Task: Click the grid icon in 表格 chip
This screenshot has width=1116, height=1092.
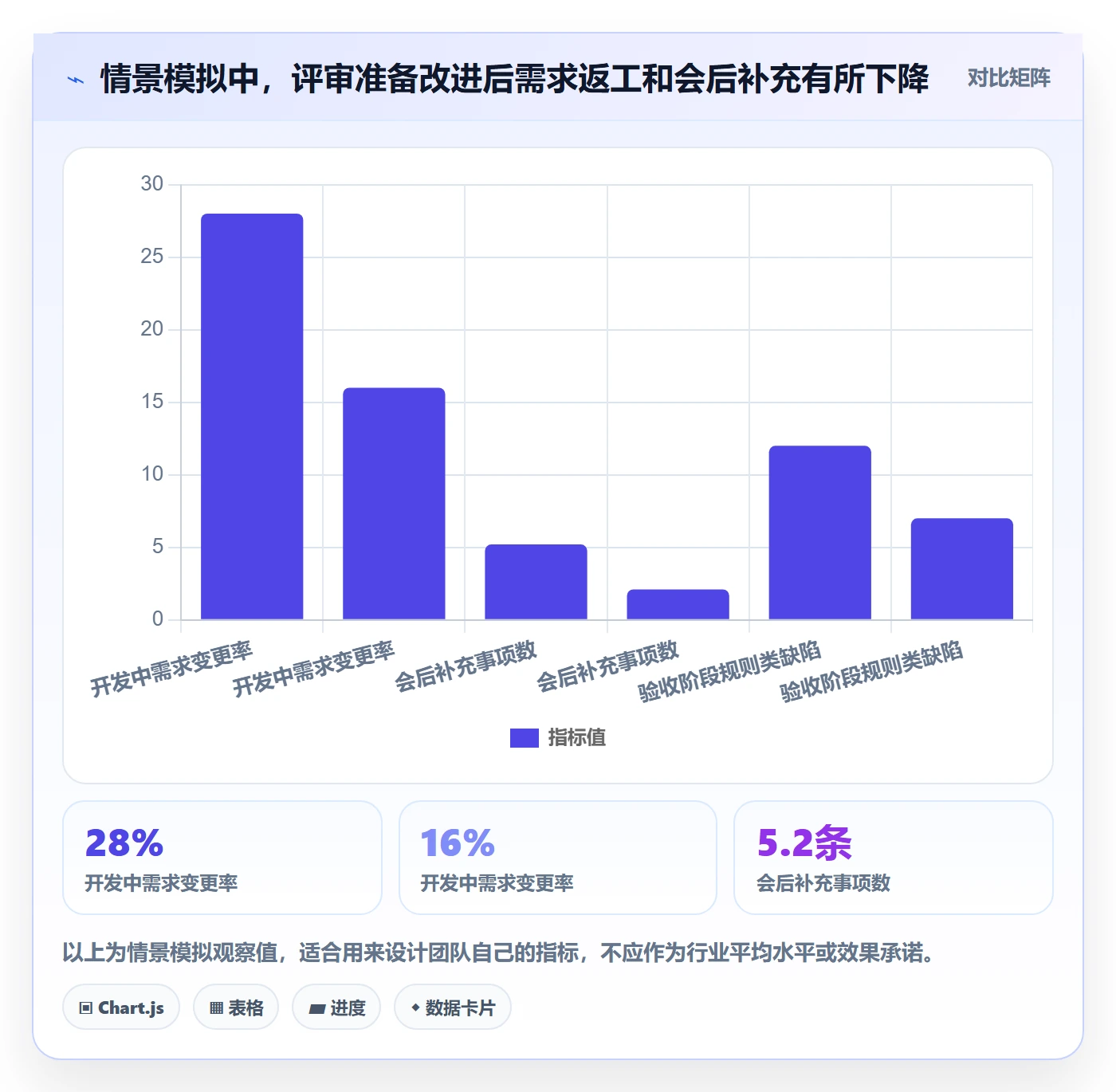Action: [216, 1008]
